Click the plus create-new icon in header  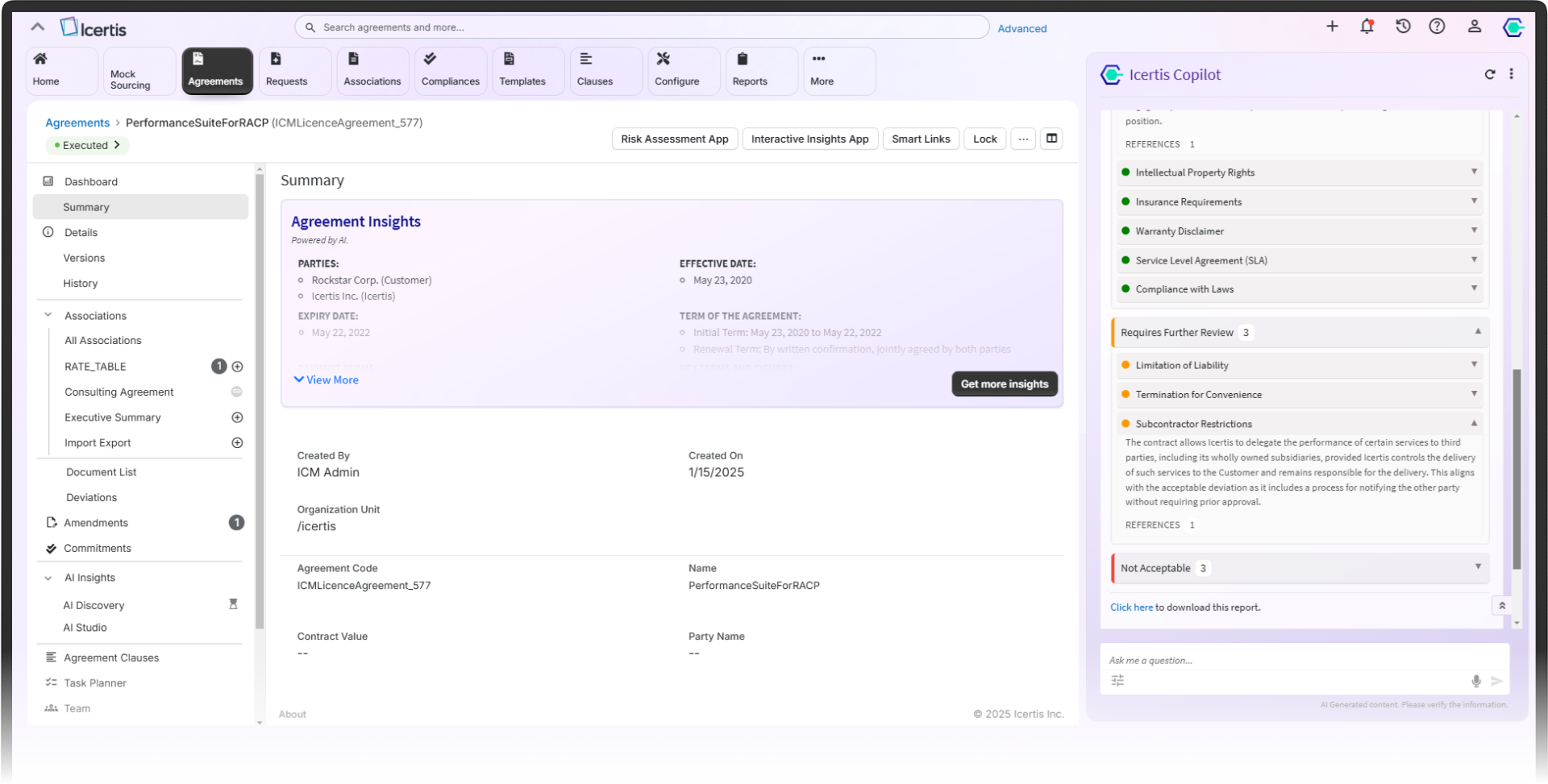[1332, 27]
